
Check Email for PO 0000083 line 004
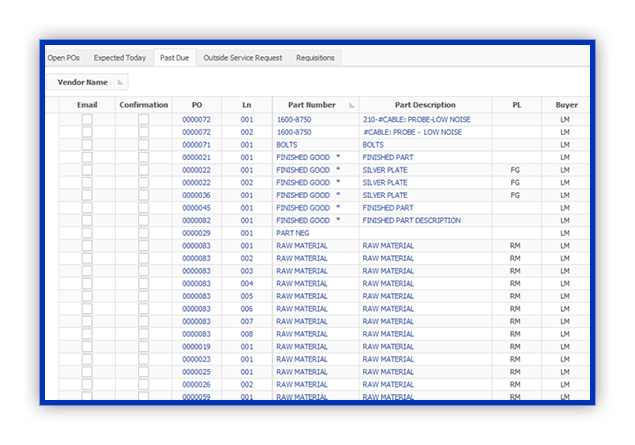[87, 283]
